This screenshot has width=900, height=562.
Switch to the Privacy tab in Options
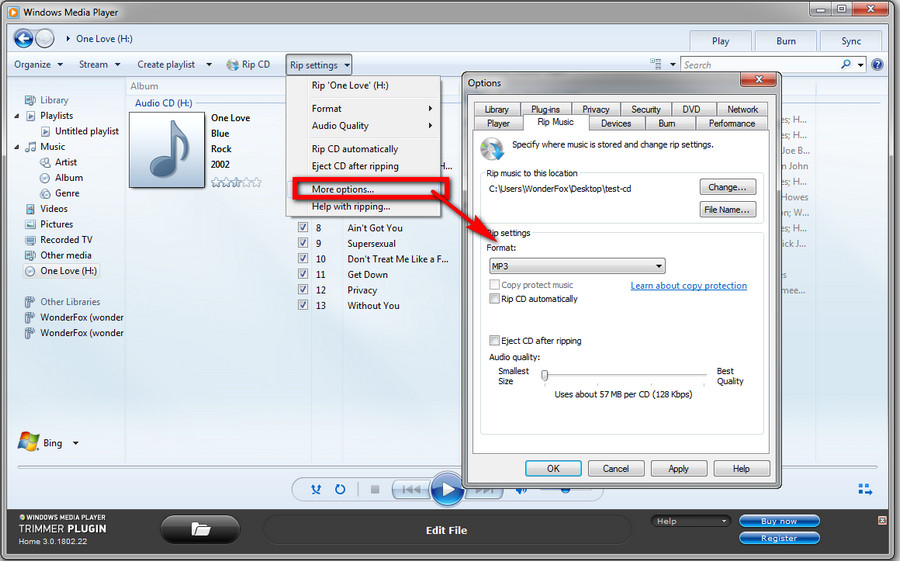(596, 109)
